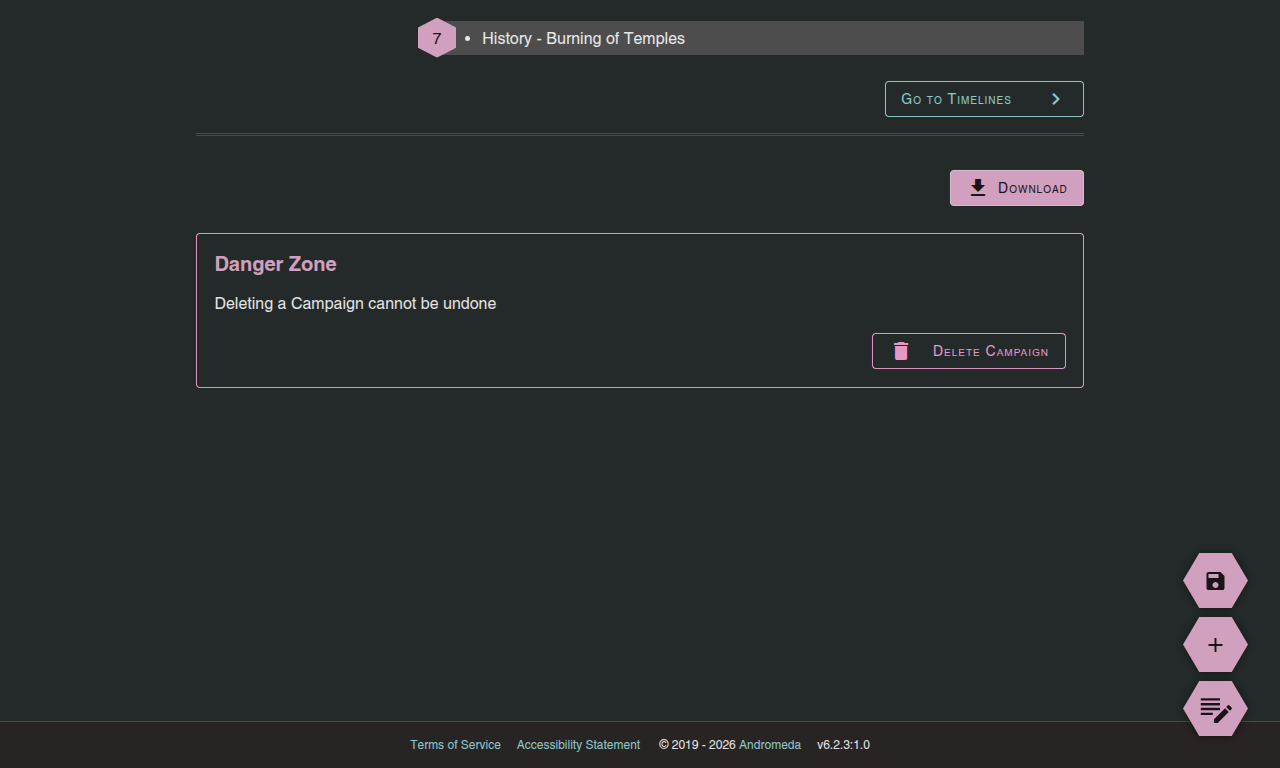Open the edit notes pencil hexagon
Viewport: 1280px width, 768px height.
[x=1214, y=708]
